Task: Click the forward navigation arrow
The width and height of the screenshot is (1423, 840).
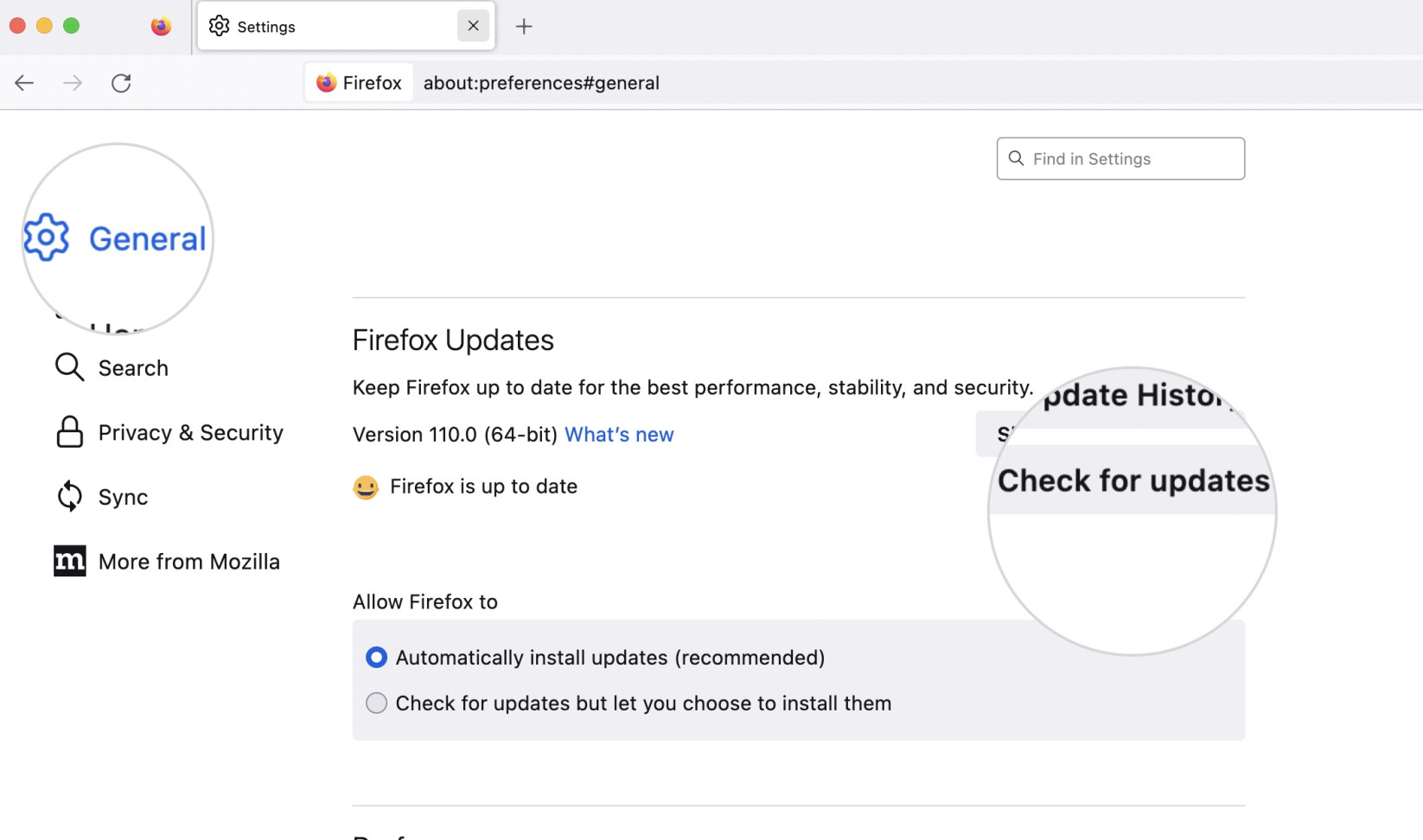Action: 73,83
